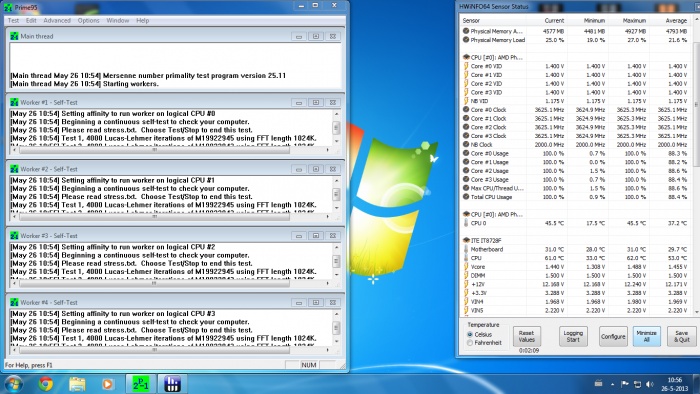
Task: Select the Core #0 Clock sensor row icon
Action: 466,110
